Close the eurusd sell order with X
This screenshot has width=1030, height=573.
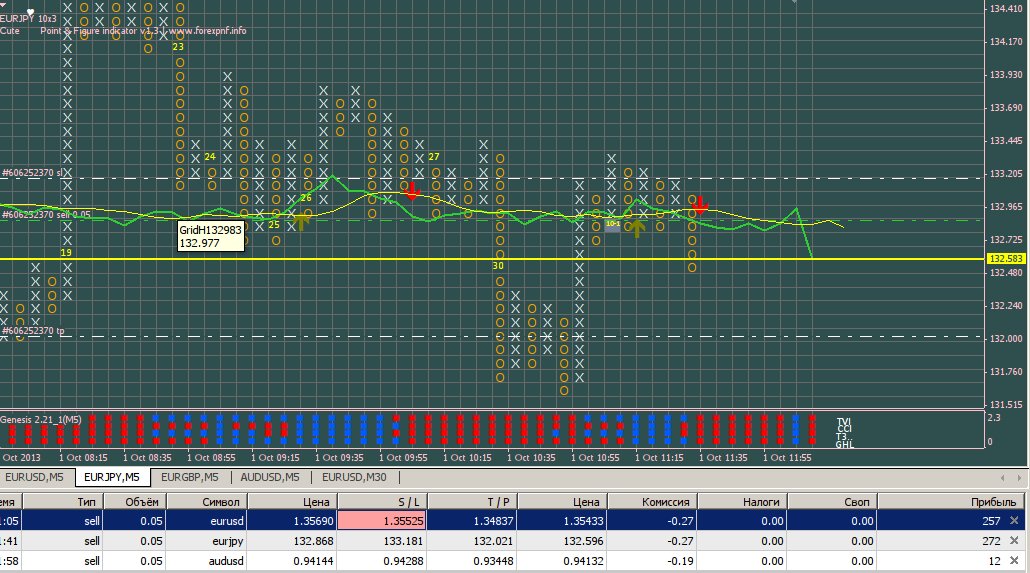pyautogui.click(x=1014, y=520)
